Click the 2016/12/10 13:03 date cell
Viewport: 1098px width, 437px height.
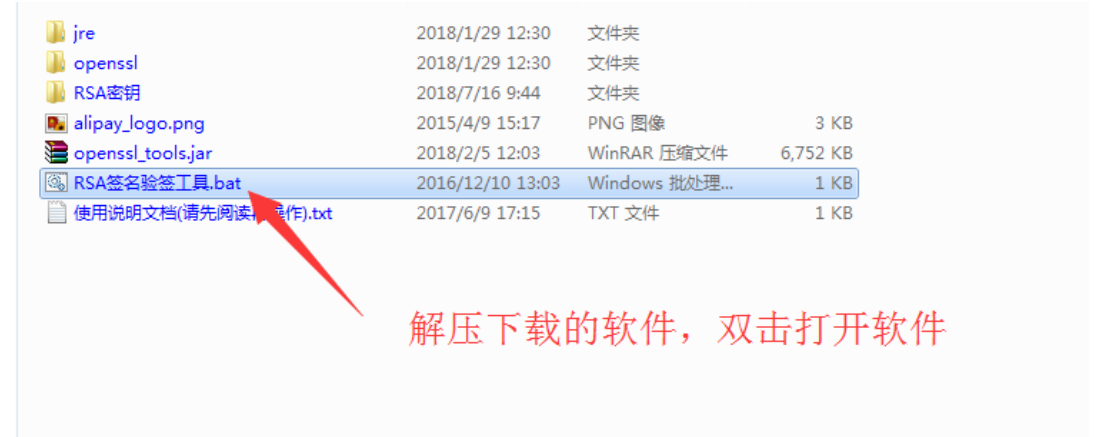point(488,183)
